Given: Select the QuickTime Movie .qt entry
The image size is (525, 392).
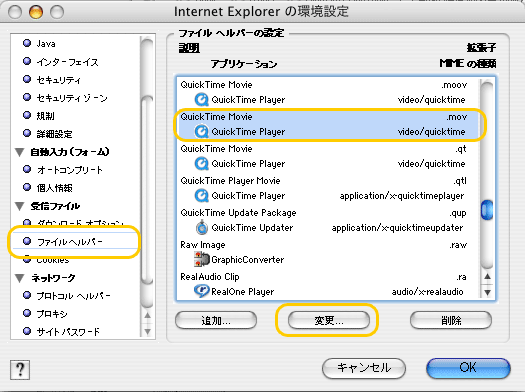Looking at the screenshot, I should (x=328, y=156).
